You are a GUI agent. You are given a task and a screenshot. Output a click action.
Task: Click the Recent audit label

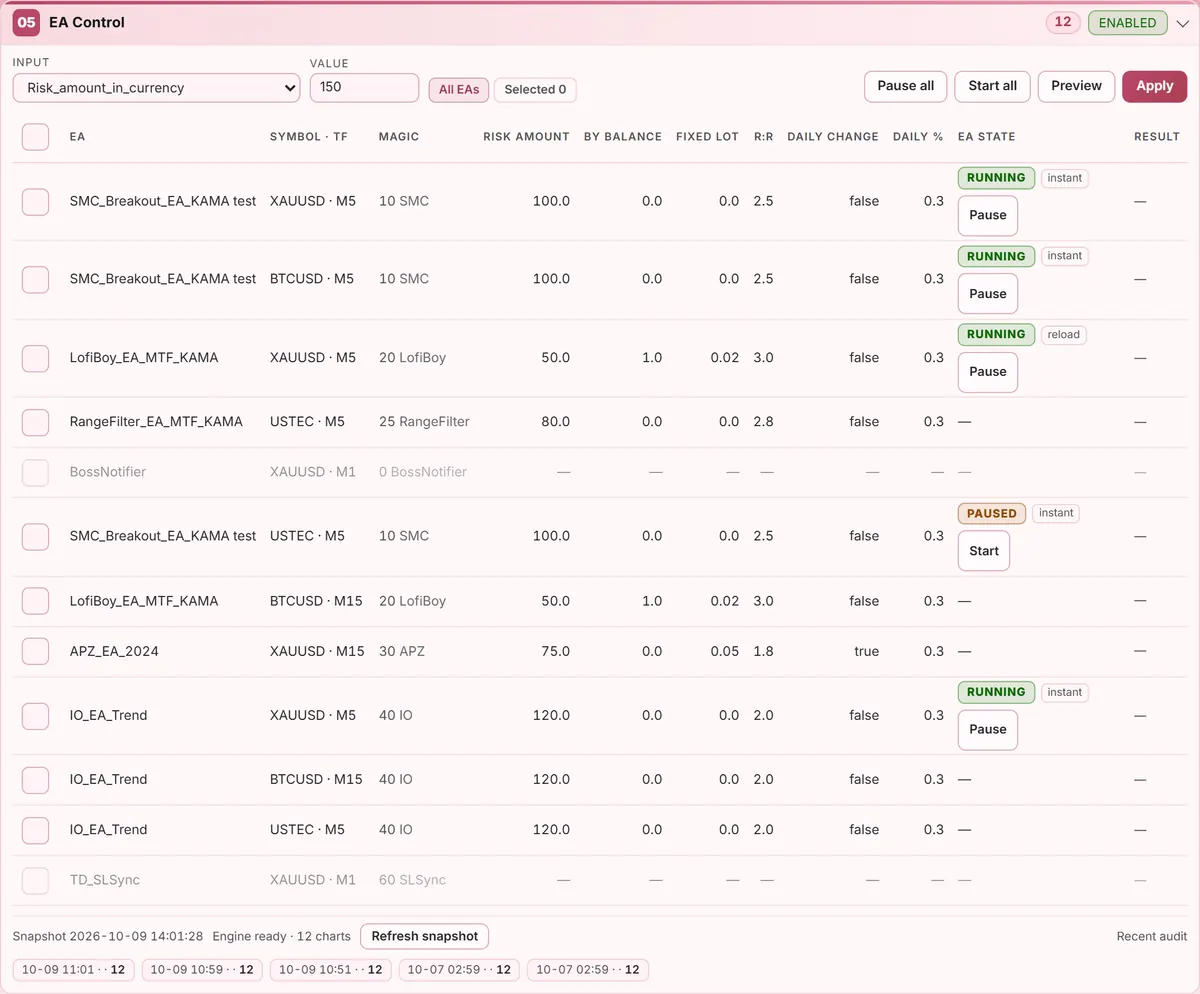tap(1152, 937)
